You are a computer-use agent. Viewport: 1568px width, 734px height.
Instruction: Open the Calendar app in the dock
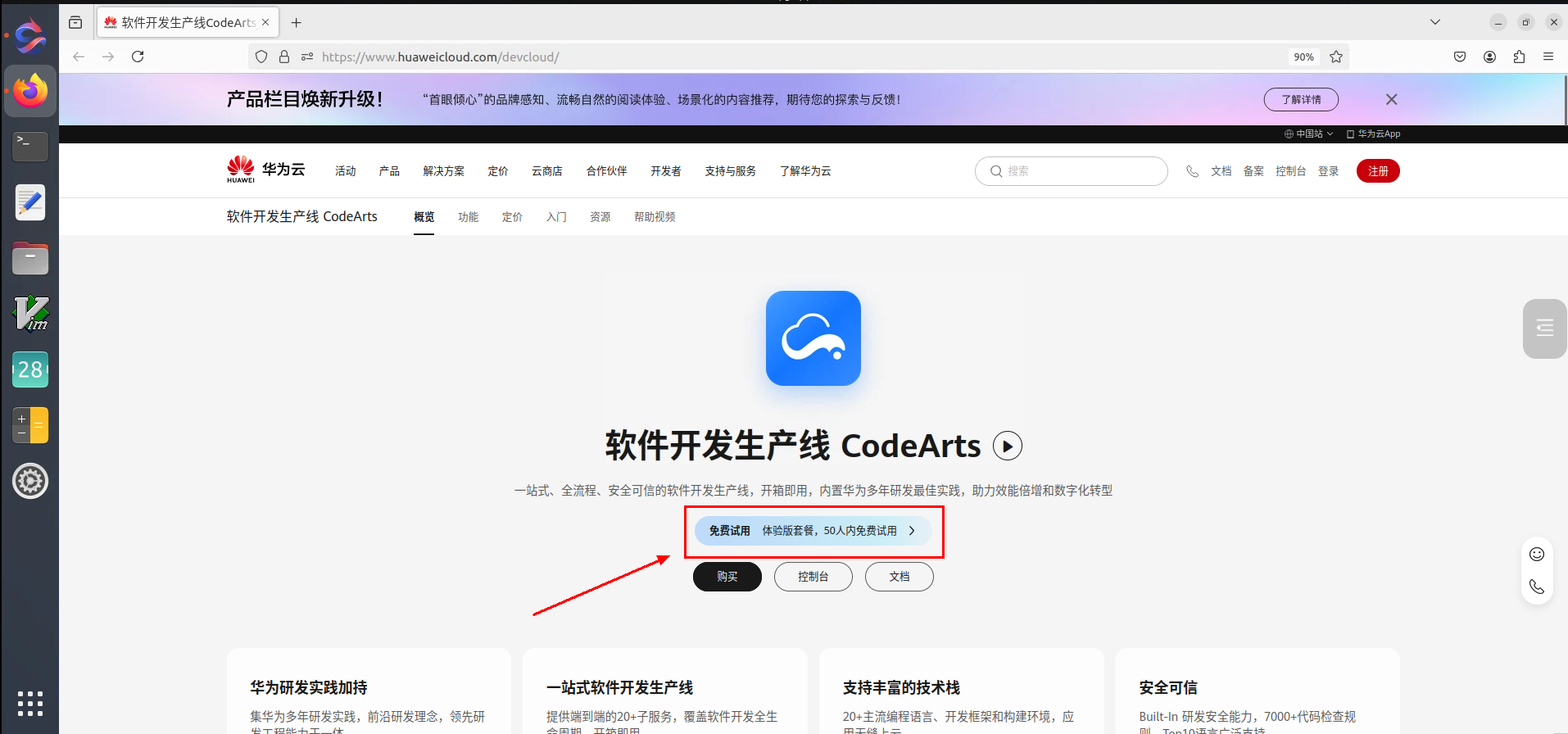[x=30, y=369]
